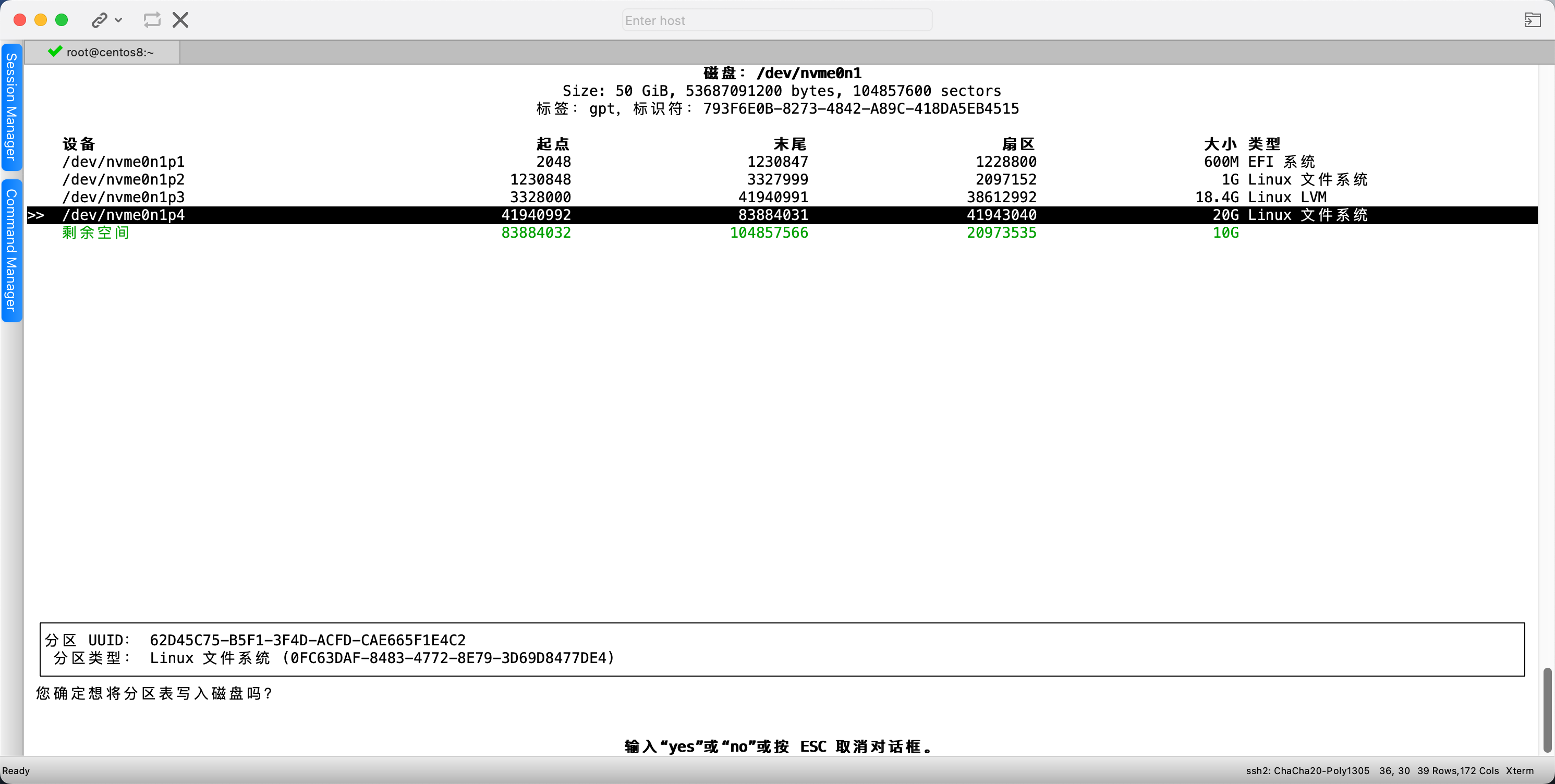The image size is (1555, 784).
Task: Click the /dev/nvme0n1p3 Linux LVM row
Action: coord(124,198)
